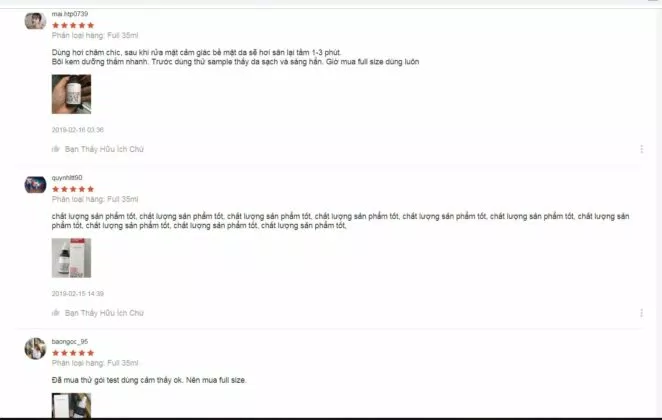Open three-dot menu on quynhltt90's review
This screenshot has width=662, height=420.
pos(641,313)
